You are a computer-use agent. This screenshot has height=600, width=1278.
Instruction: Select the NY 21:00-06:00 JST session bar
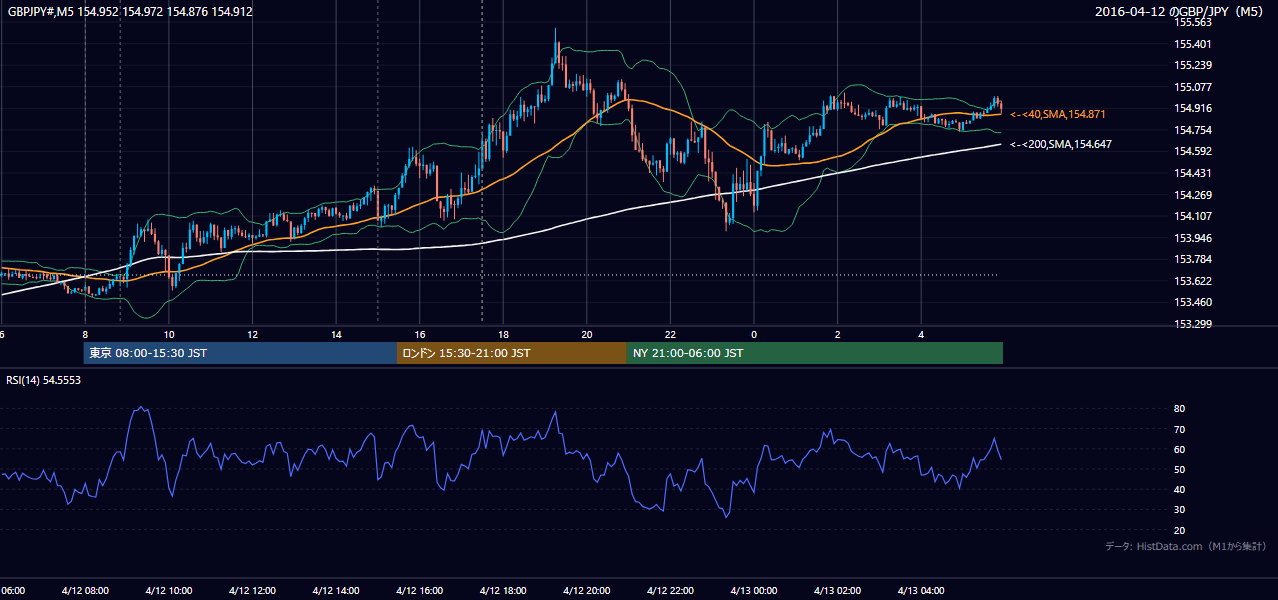pyautogui.click(x=815, y=353)
